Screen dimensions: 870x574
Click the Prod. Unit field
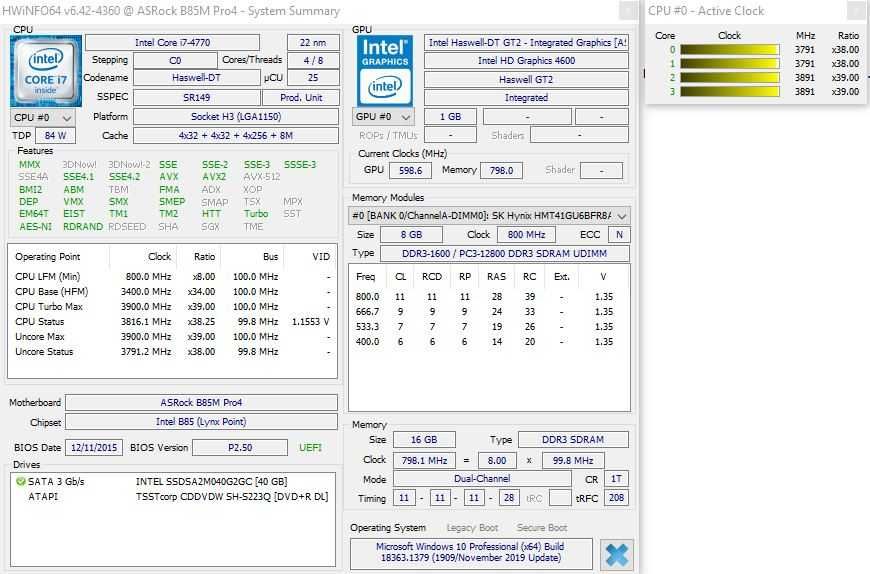(x=301, y=98)
